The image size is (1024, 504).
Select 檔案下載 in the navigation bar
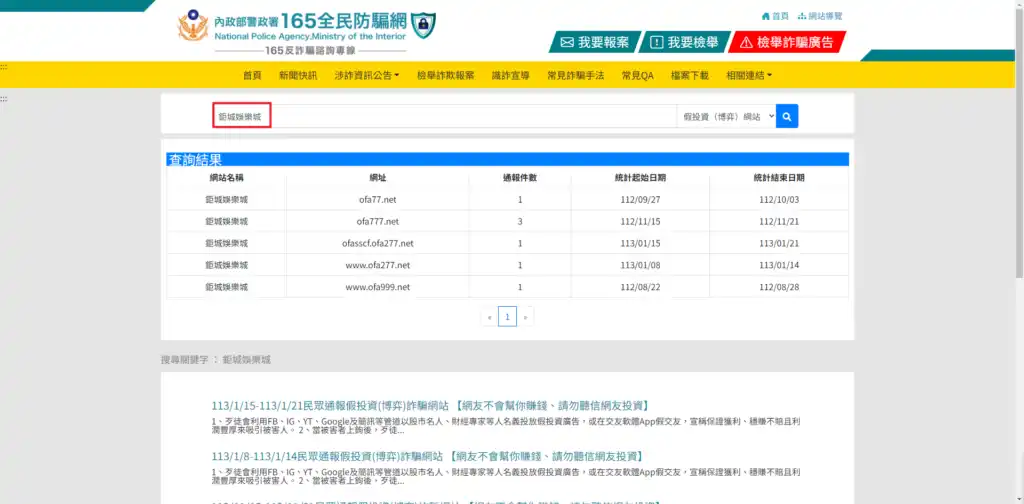(x=689, y=75)
